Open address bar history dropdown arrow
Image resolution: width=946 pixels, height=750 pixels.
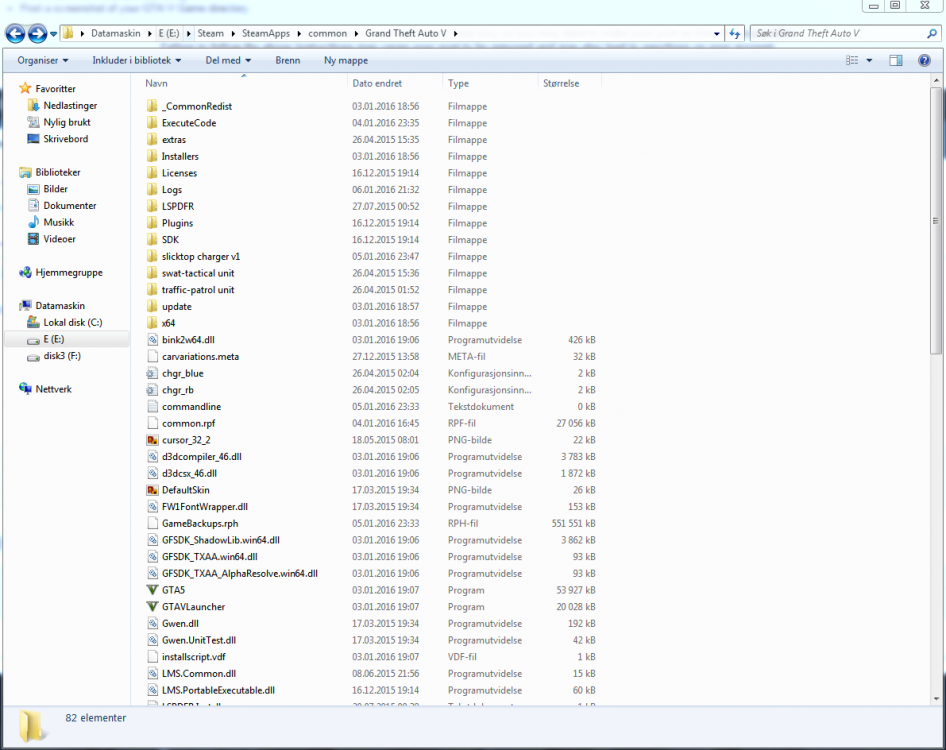click(x=717, y=34)
